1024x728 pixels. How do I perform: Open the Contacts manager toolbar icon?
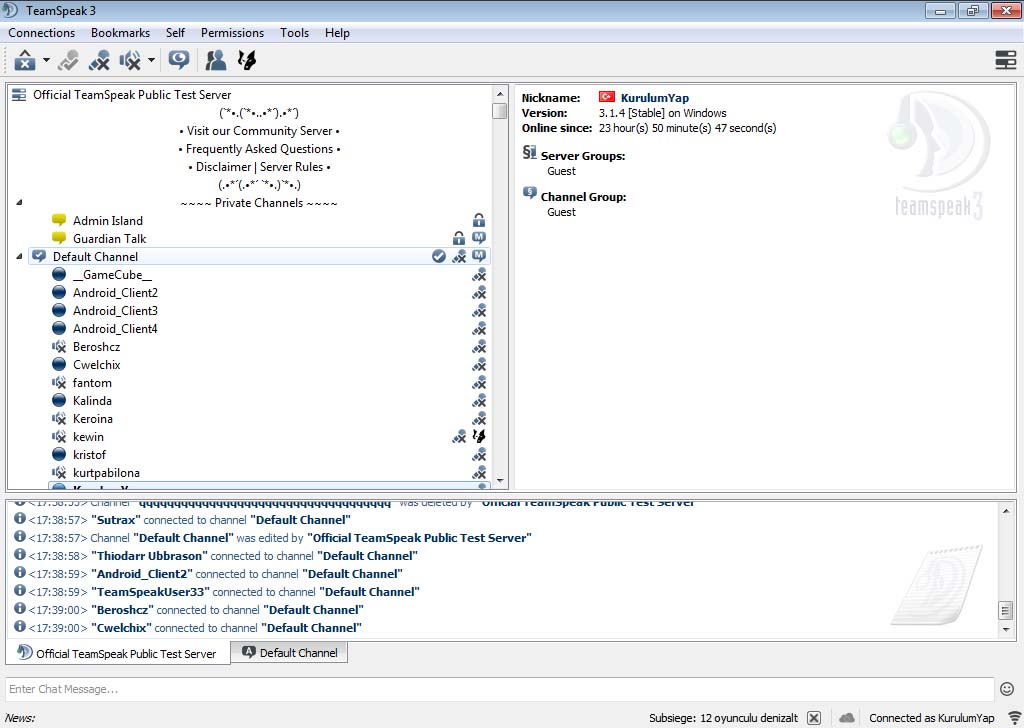click(216, 60)
